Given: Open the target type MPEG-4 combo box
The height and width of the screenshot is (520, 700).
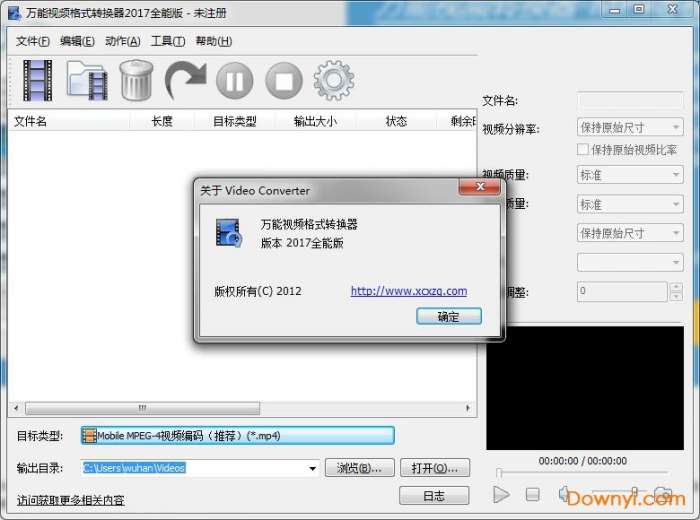Looking at the screenshot, I should click(x=238, y=436).
